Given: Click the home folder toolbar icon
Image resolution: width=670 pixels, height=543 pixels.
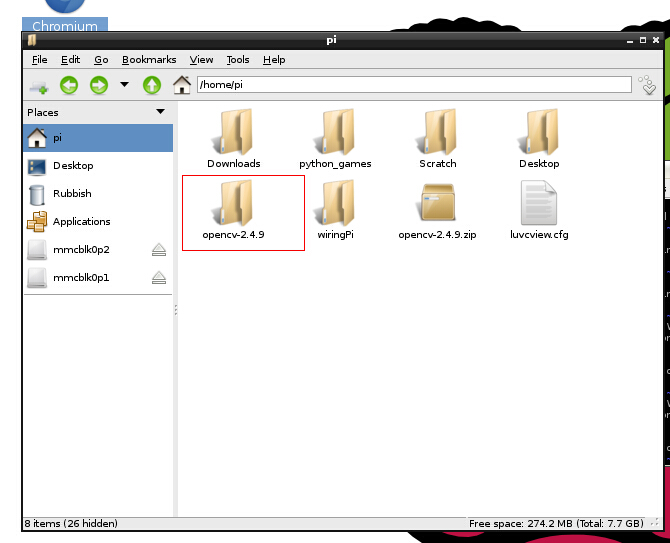Looking at the screenshot, I should pos(182,86).
